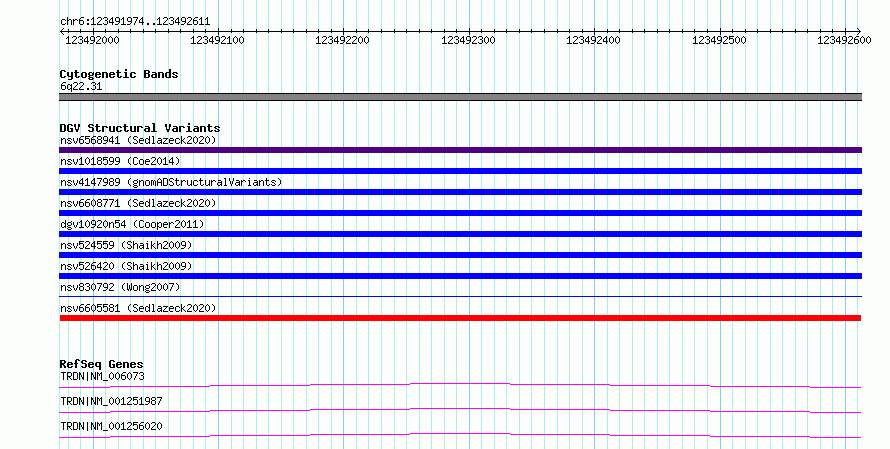Select the magenta TRDN|NM_001251987 gene line

460,411
